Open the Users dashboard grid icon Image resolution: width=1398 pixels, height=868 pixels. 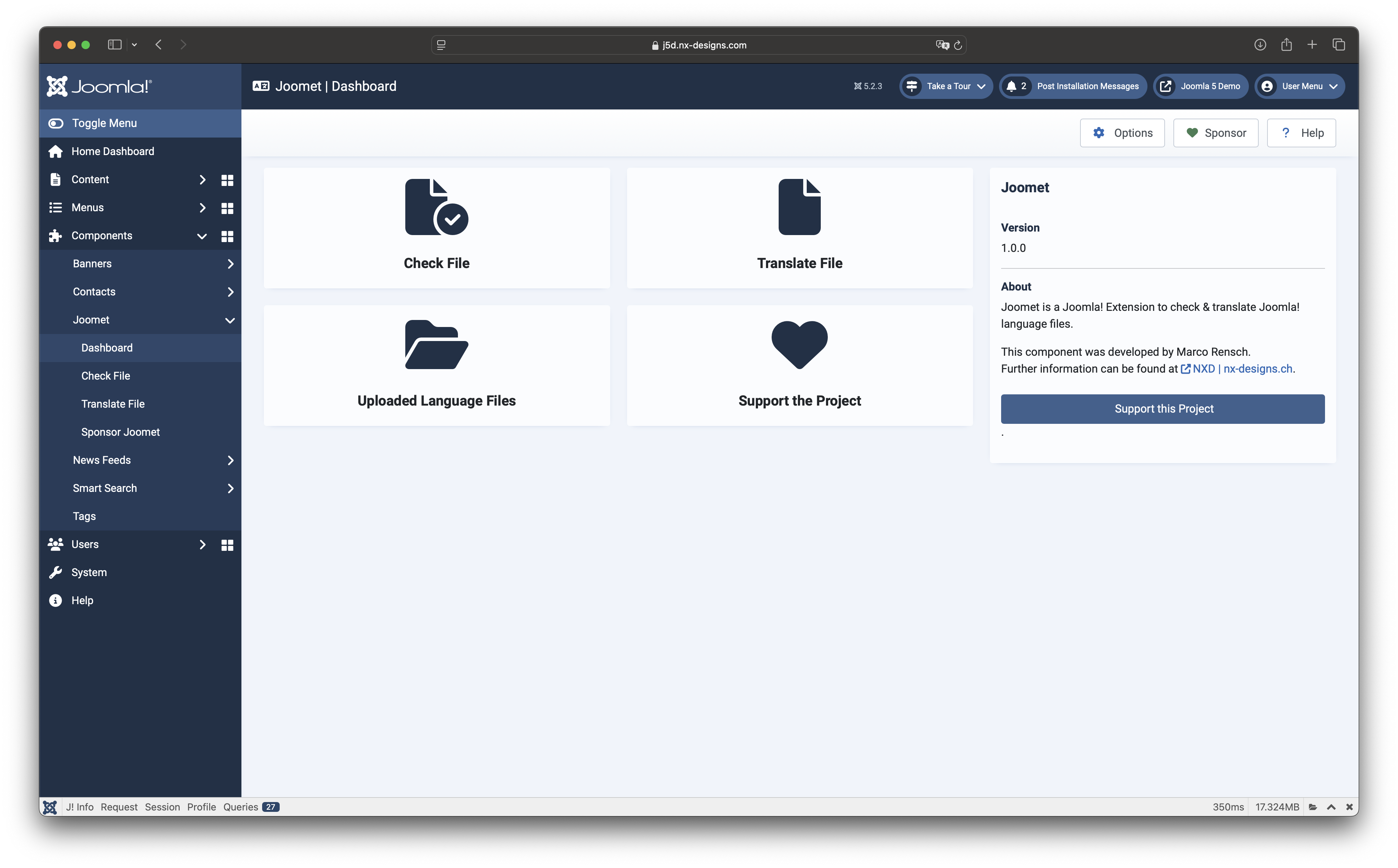[x=227, y=545]
